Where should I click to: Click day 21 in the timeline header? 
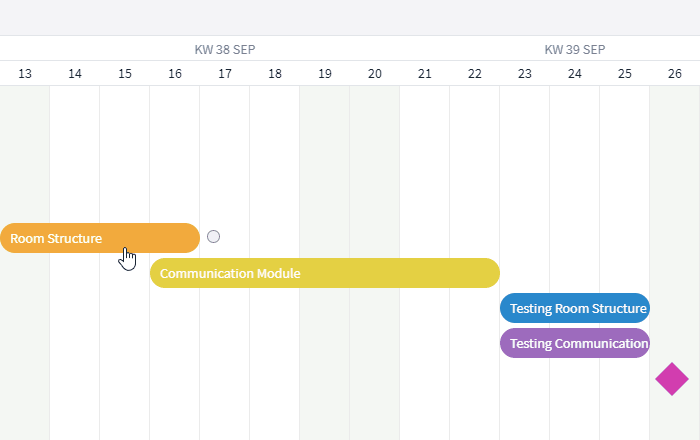pyautogui.click(x=425, y=74)
